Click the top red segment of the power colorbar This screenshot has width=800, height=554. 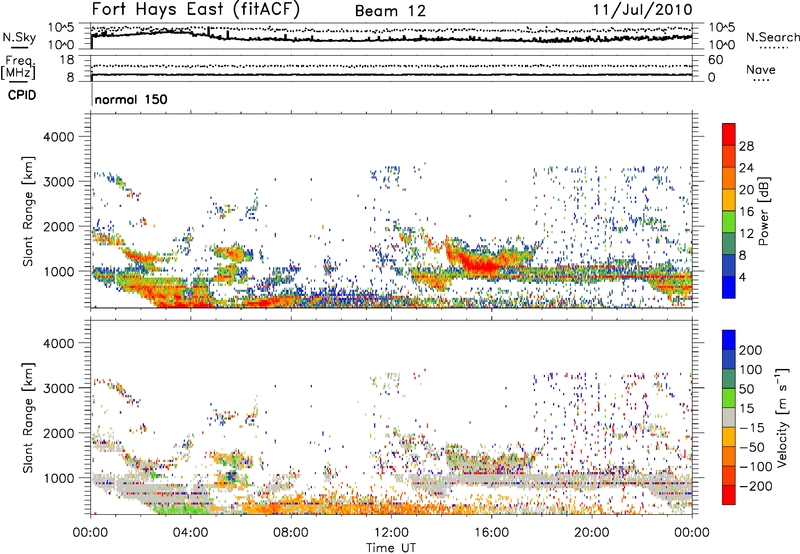[x=729, y=134]
